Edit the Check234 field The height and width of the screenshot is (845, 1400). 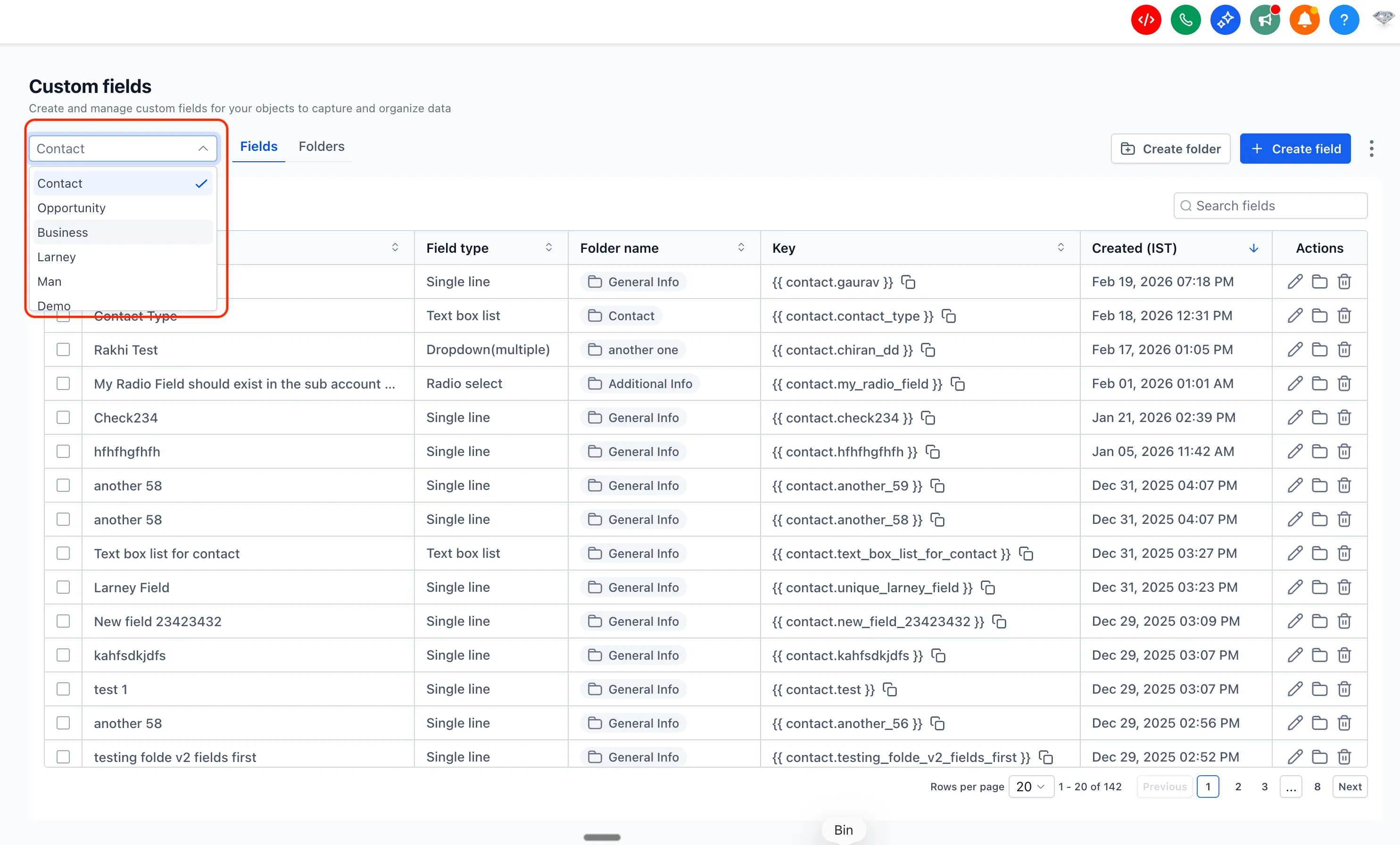click(x=1294, y=418)
